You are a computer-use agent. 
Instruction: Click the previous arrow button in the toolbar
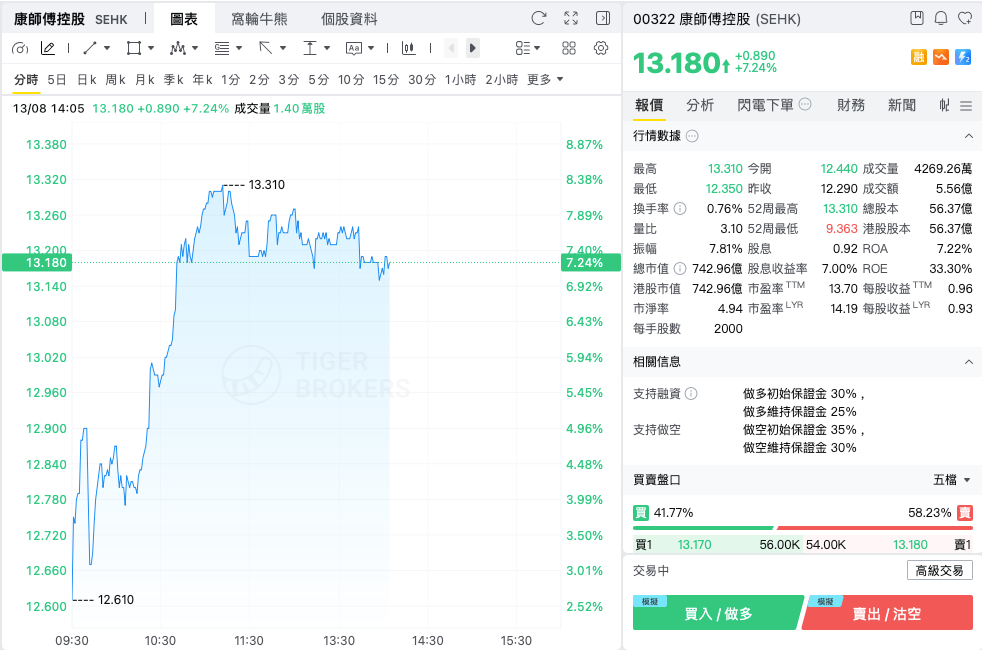tap(451, 48)
